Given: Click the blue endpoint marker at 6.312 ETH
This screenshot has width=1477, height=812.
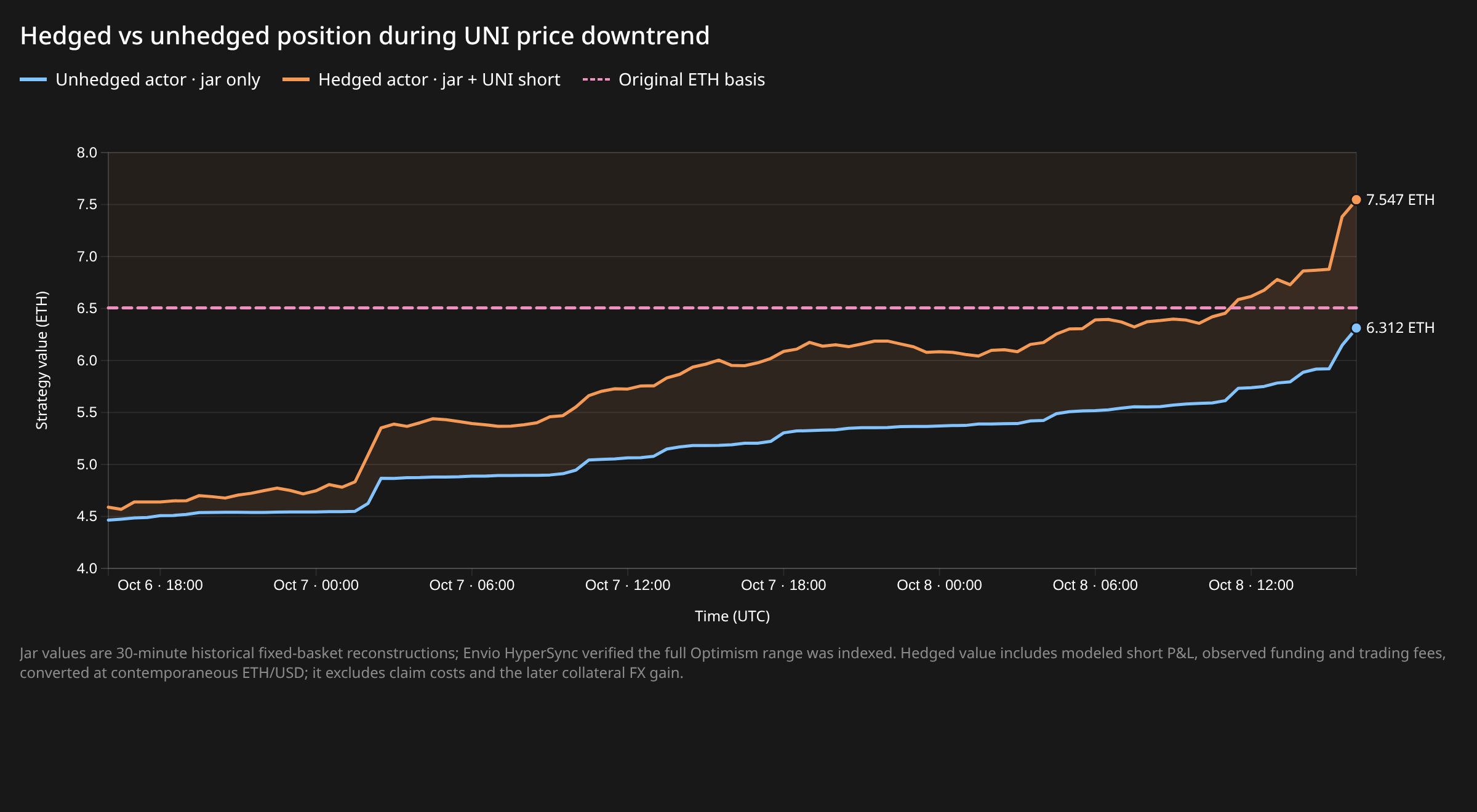Looking at the screenshot, I should 1356,328.
